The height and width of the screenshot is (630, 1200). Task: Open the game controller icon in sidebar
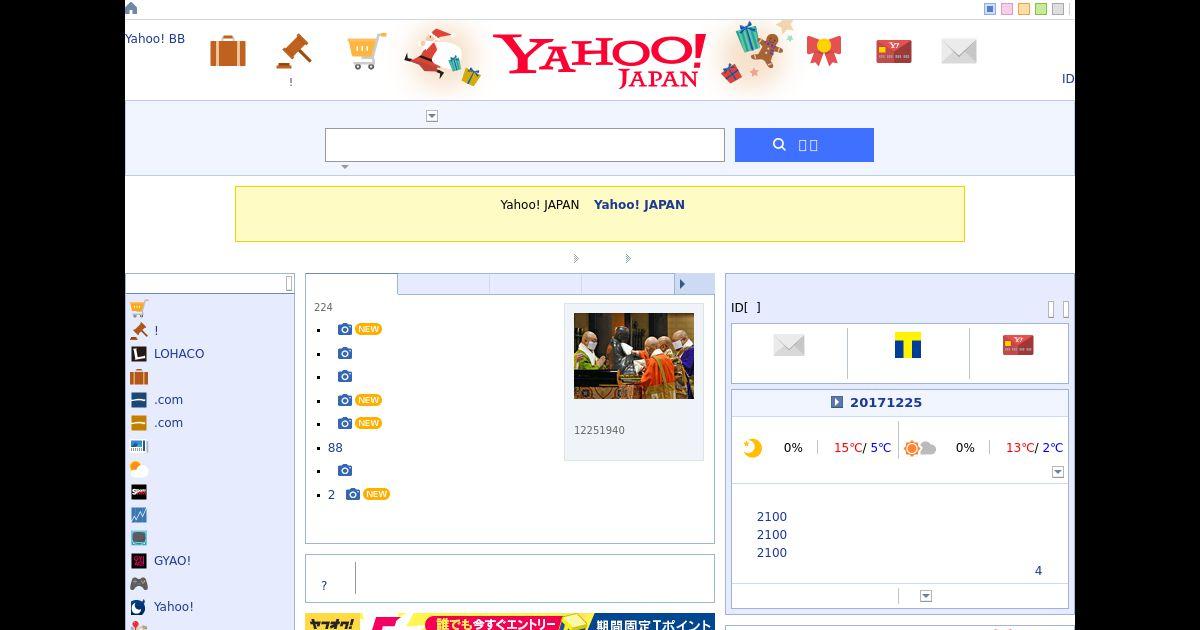click(x=139, y=584)
